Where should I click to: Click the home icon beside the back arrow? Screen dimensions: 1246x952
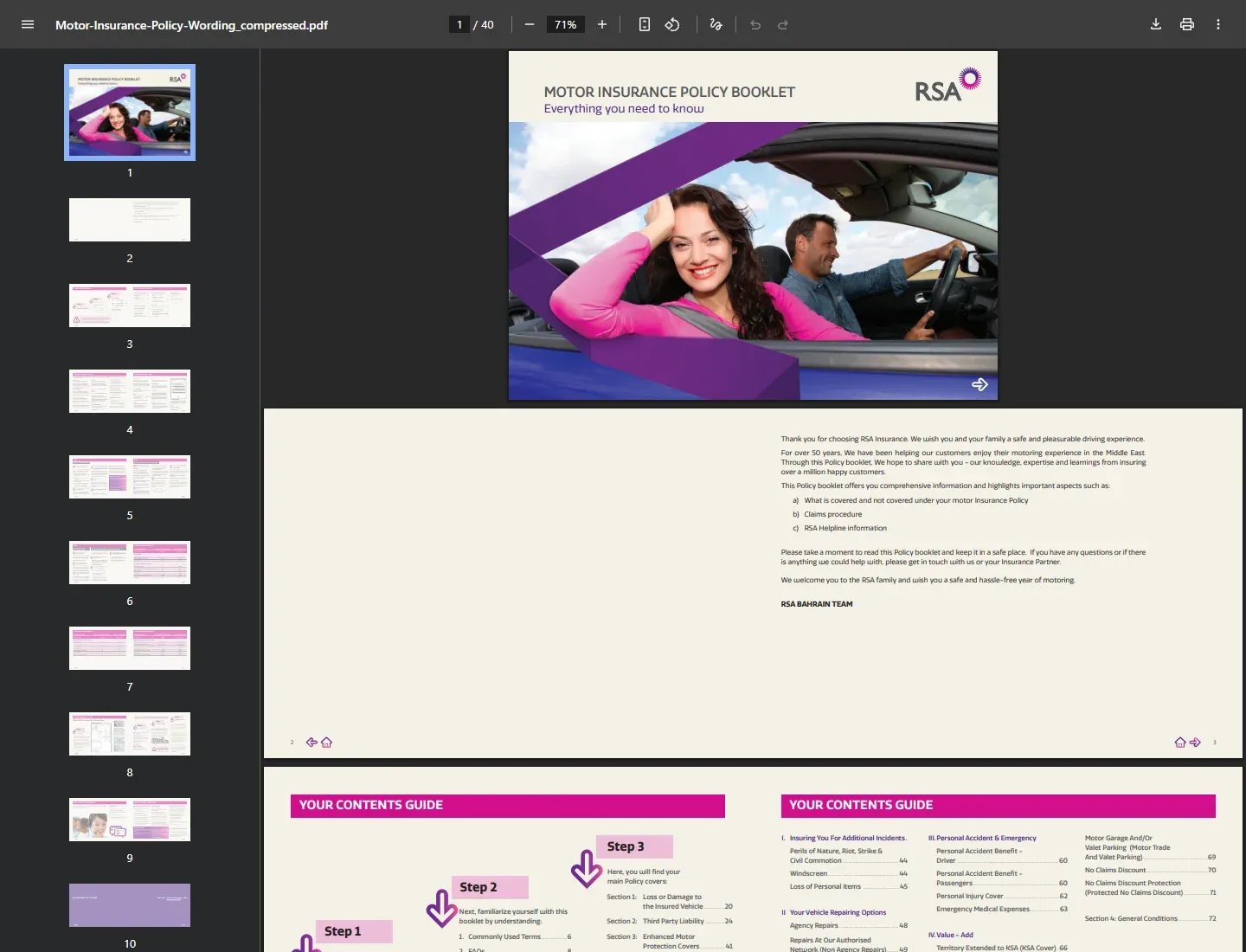[326, 743]
